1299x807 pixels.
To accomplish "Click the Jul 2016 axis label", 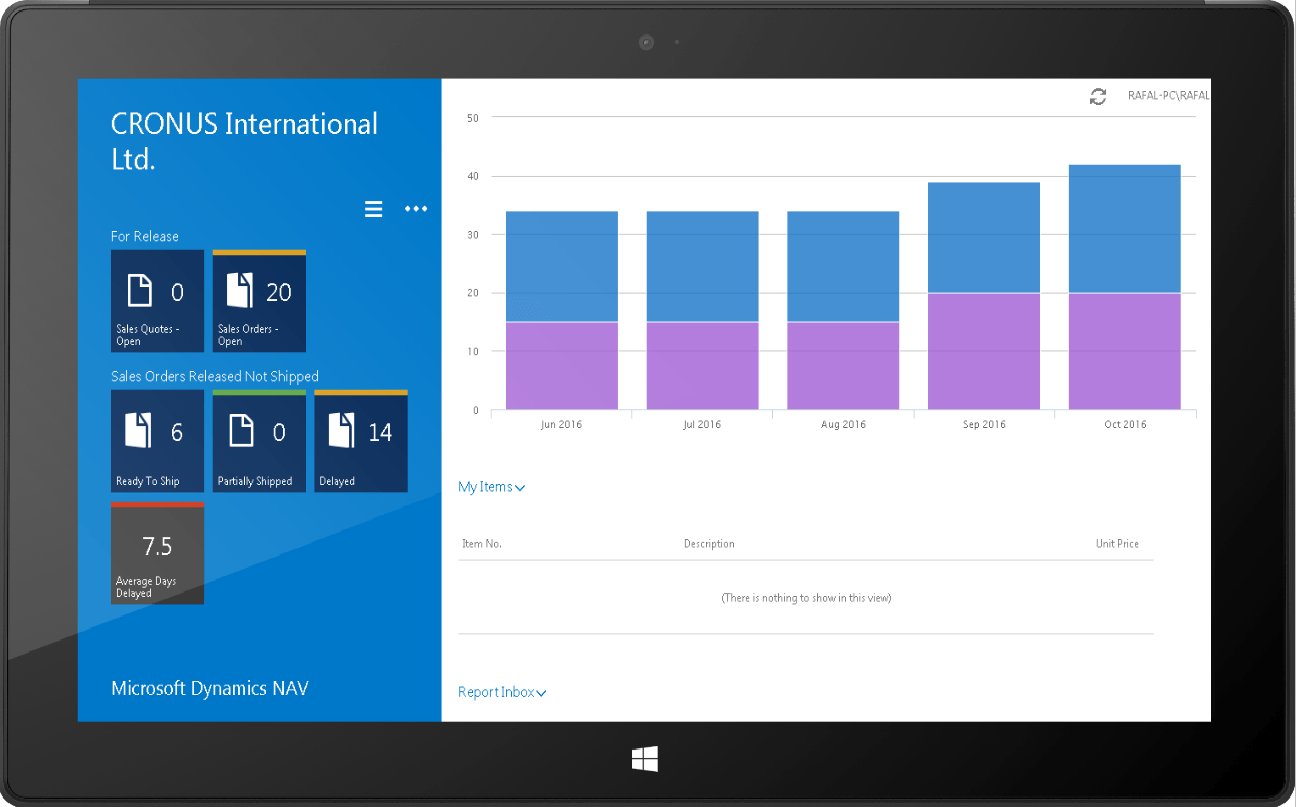I will click(702, 424).
